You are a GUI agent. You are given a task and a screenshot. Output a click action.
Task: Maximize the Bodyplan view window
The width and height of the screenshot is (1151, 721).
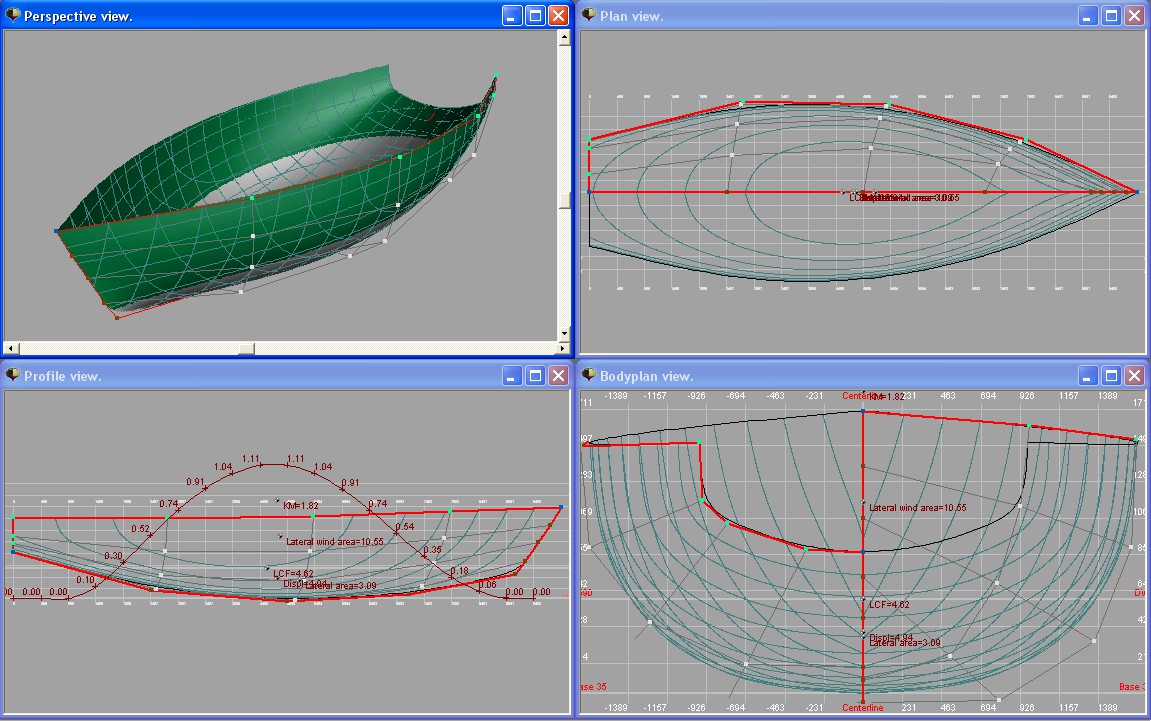click(1111, 376)
